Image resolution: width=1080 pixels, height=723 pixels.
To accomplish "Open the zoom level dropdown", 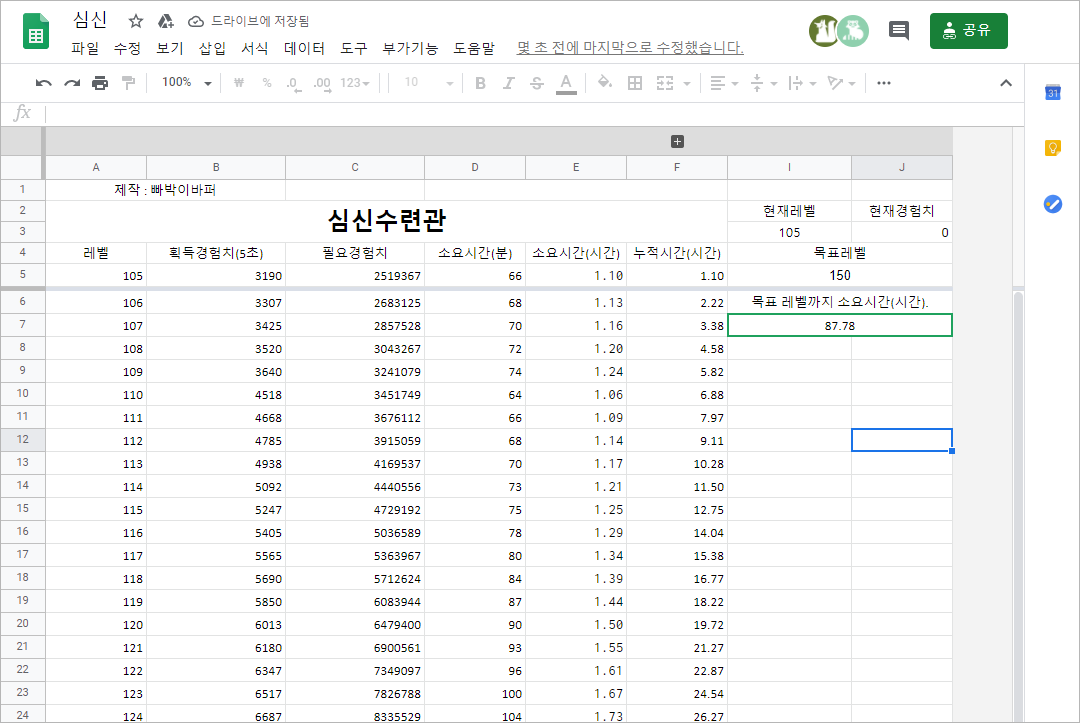I will (x=185, y=83).
